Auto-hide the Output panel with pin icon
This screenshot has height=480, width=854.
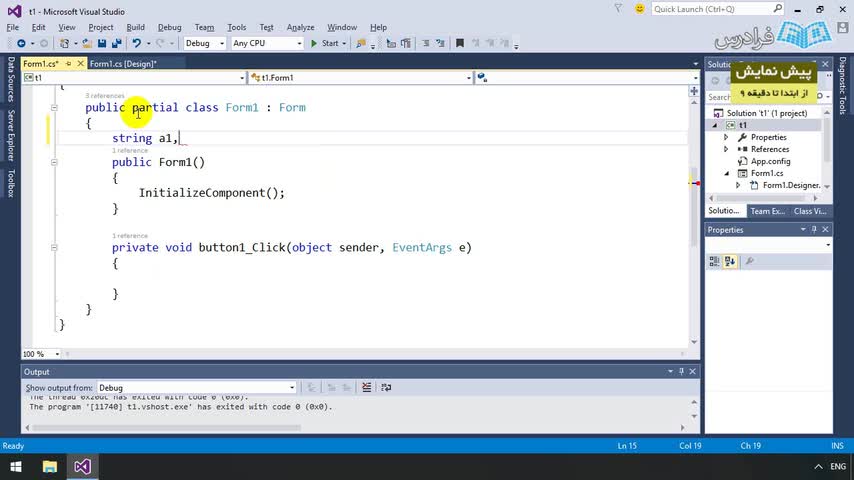pos(681,372)
